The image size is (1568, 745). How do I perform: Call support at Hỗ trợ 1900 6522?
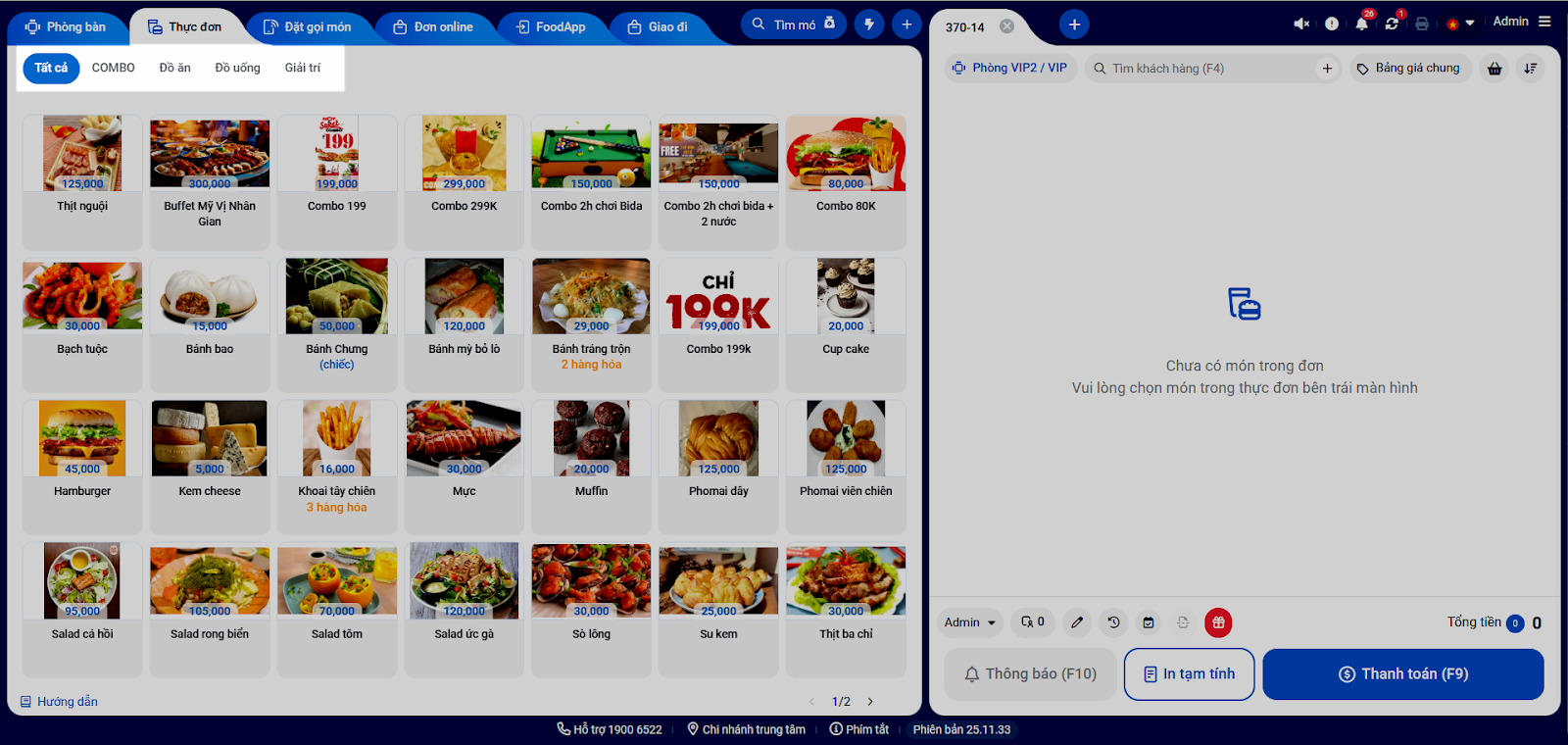pyautogui.click(x=610, y=729)
